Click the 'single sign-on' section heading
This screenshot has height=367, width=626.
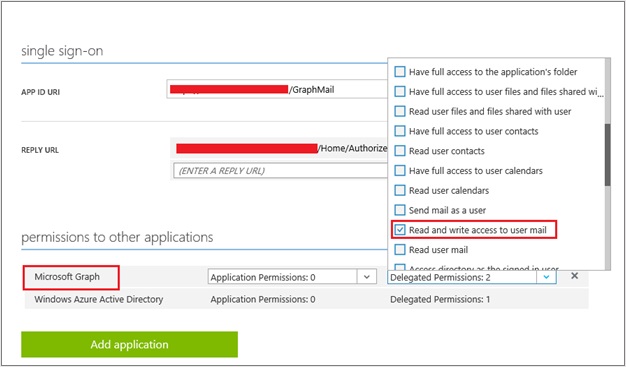pos(62,51)
